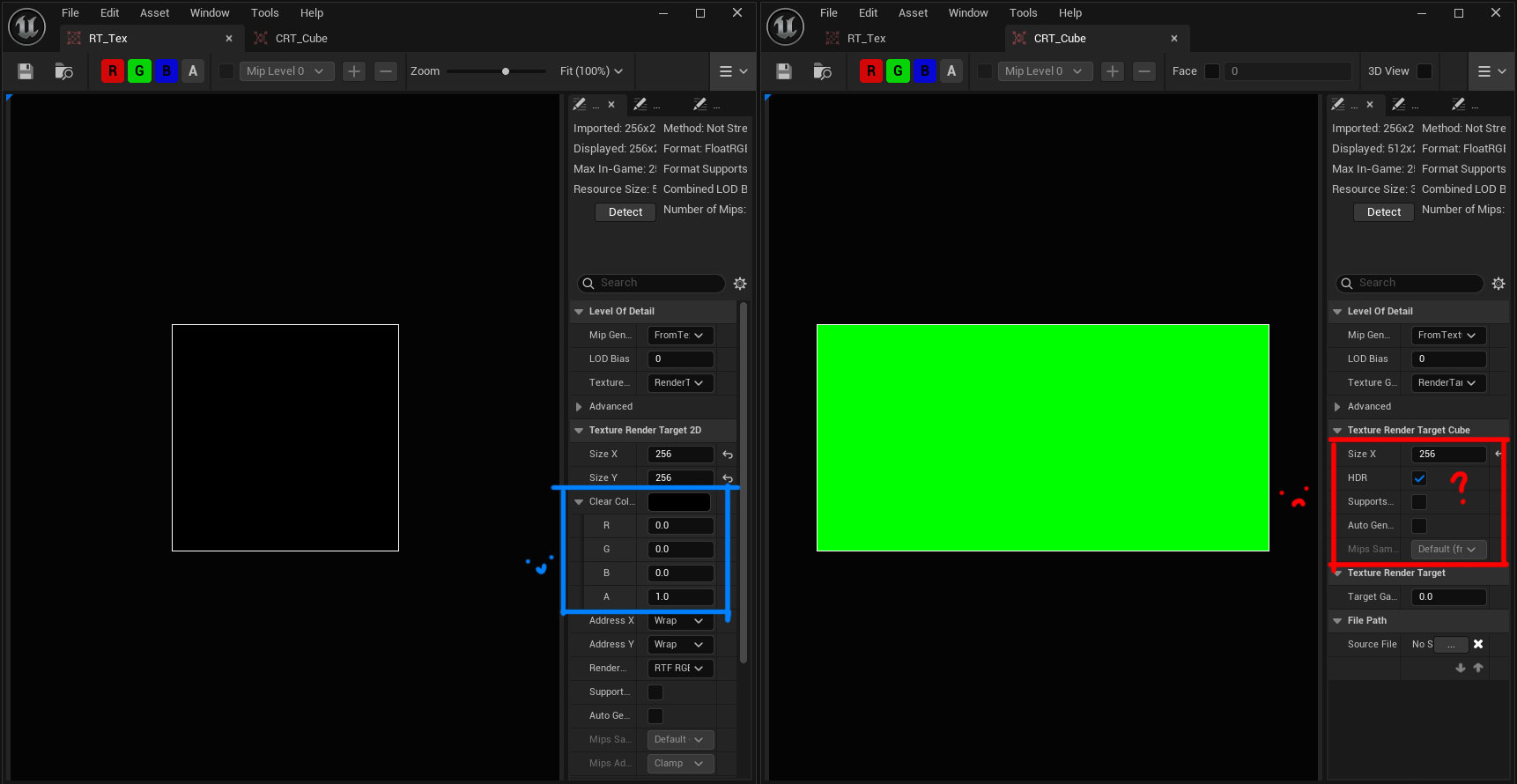The height and width of the screenshot is (784, 1517).
Task: Save the CRT_Cube asset with save icon
Action: coord(784,71)
